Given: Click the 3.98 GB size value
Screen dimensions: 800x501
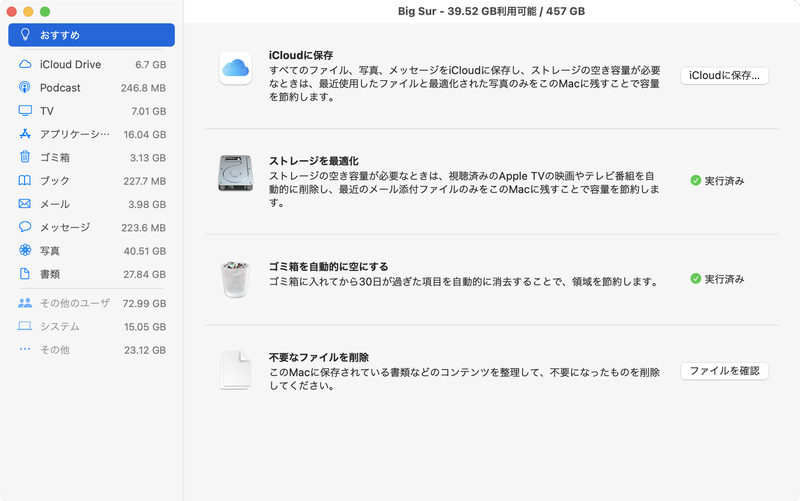Looking at the screenshot, I should tap(147, 205).
